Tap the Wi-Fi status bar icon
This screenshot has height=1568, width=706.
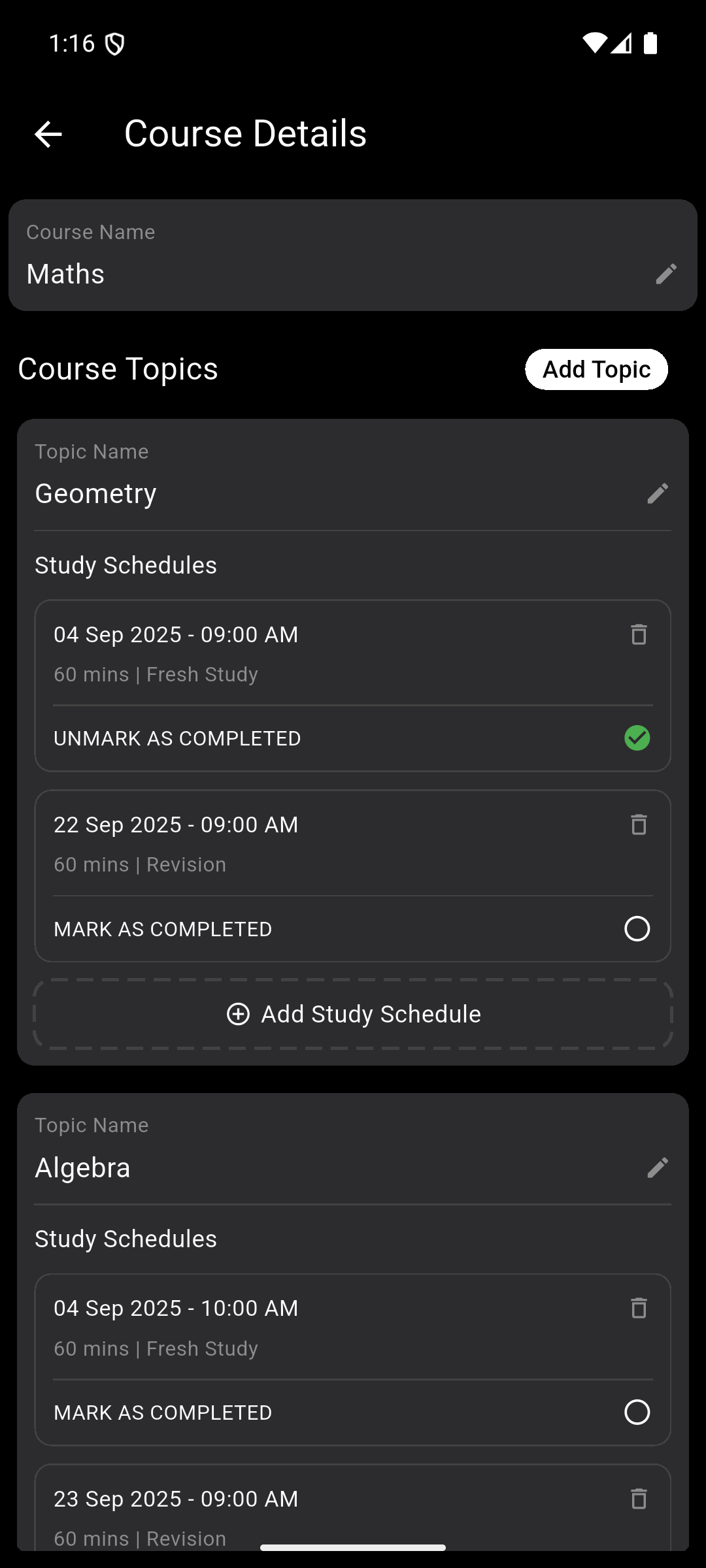(594, 43)
